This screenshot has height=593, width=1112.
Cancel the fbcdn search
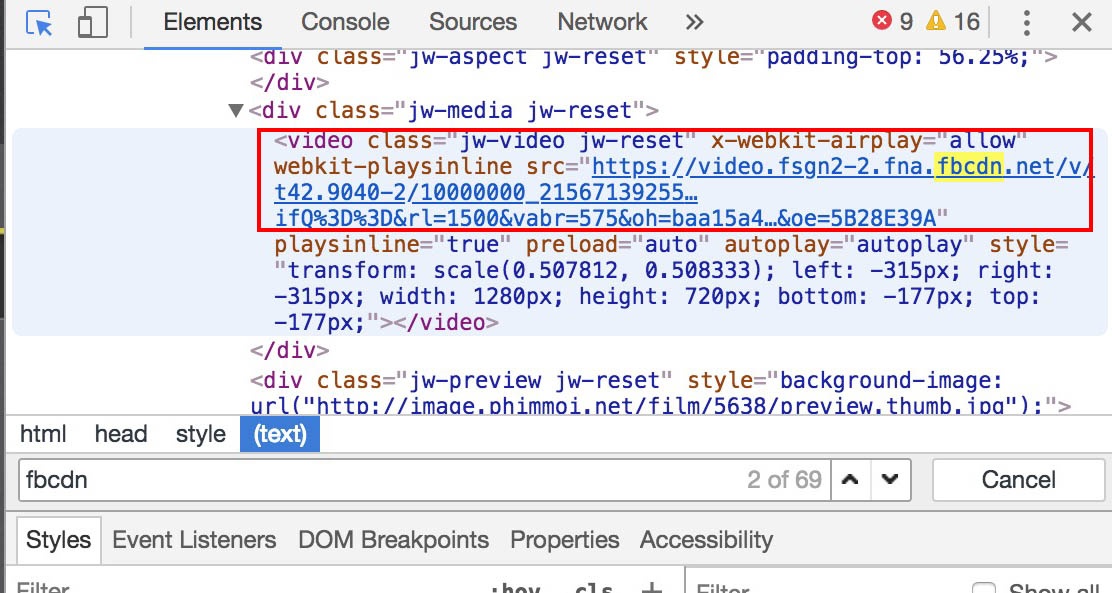click(1018, 480)
